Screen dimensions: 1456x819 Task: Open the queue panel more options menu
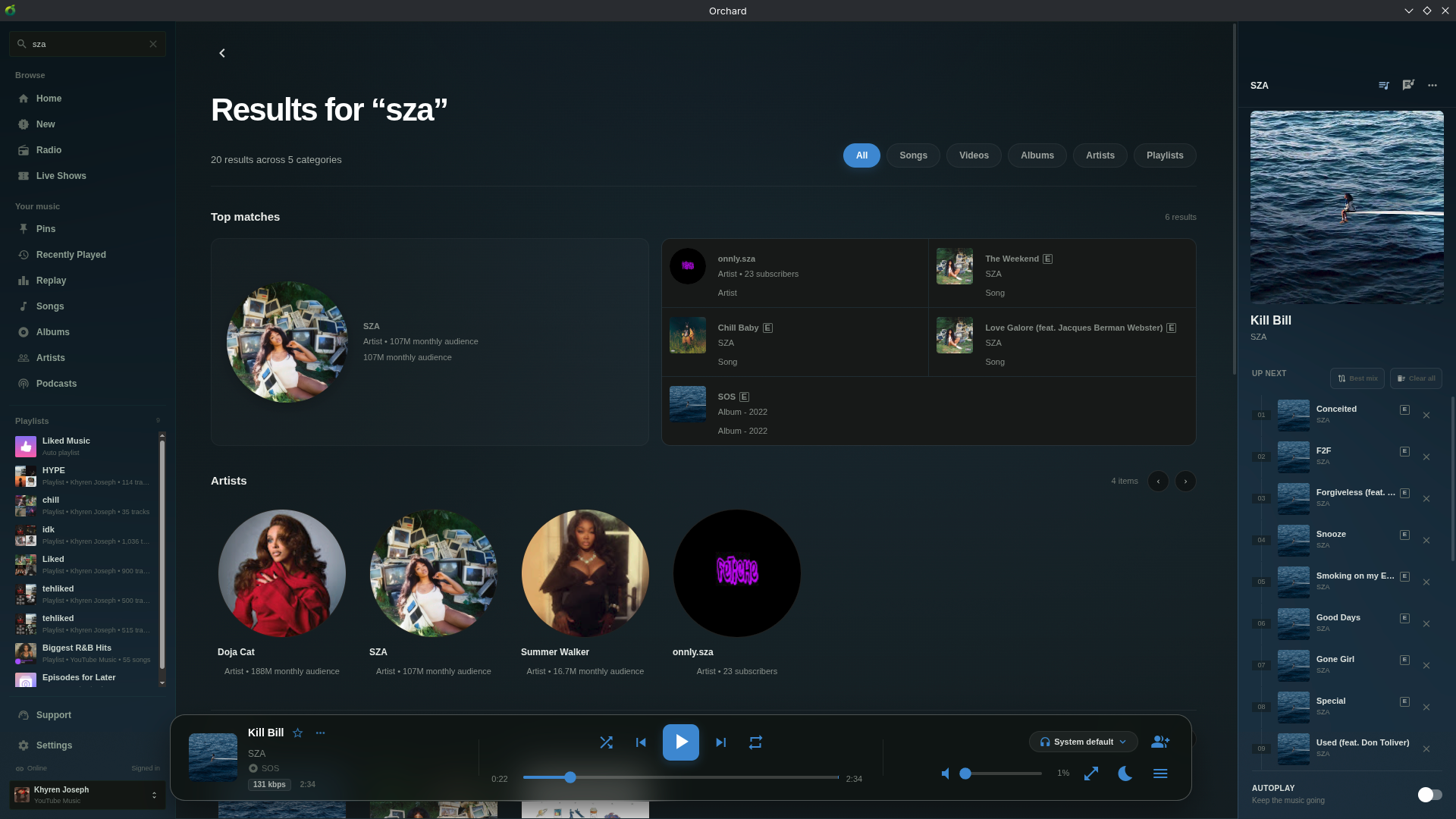(1432, 86)
